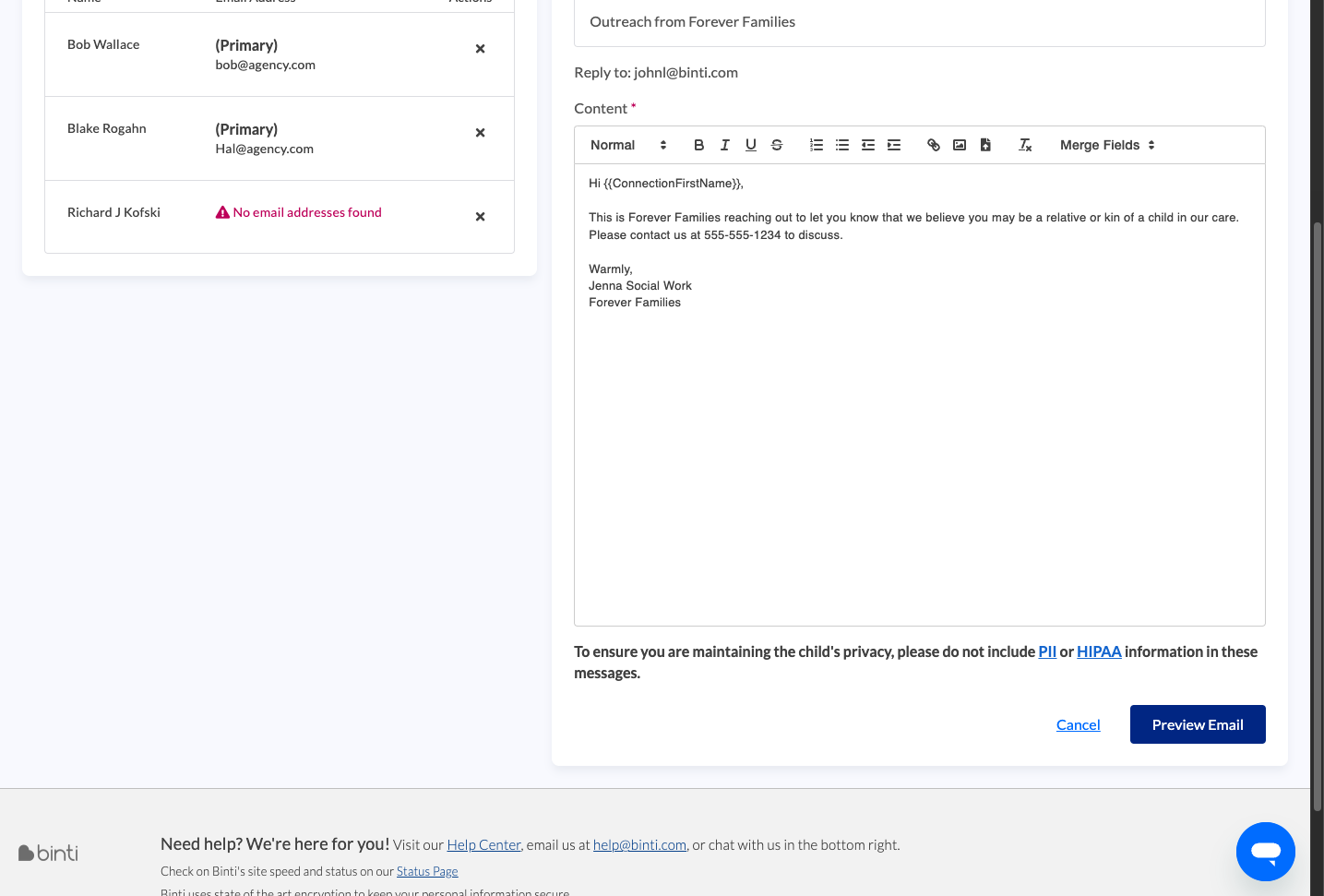Image resolution: width=1324 pixels, height=896 pixels.
Task: Click into the email content editor
Action: [x=920, y=395]
